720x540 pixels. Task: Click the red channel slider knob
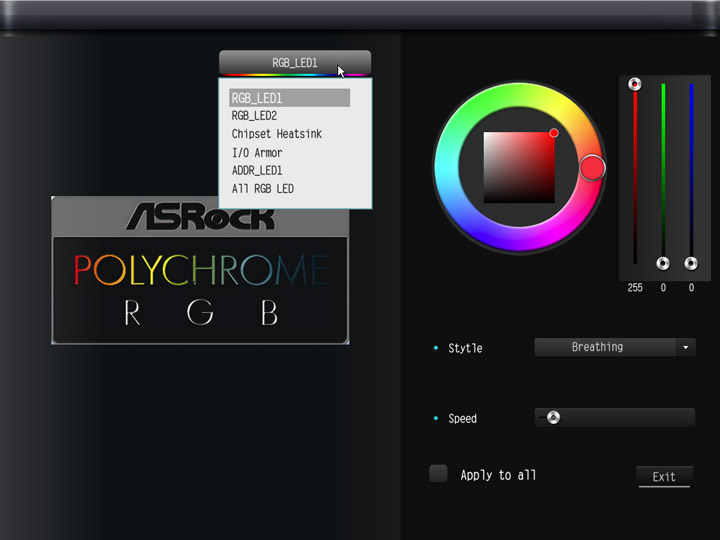pos(635,84)
